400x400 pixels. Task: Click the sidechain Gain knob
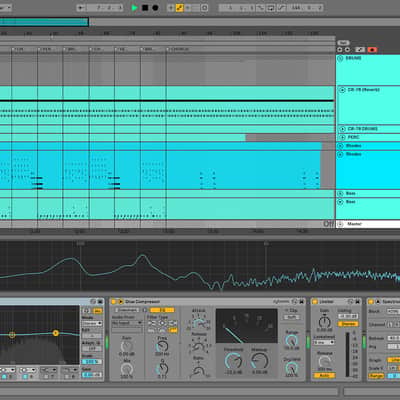click(127, 347)
